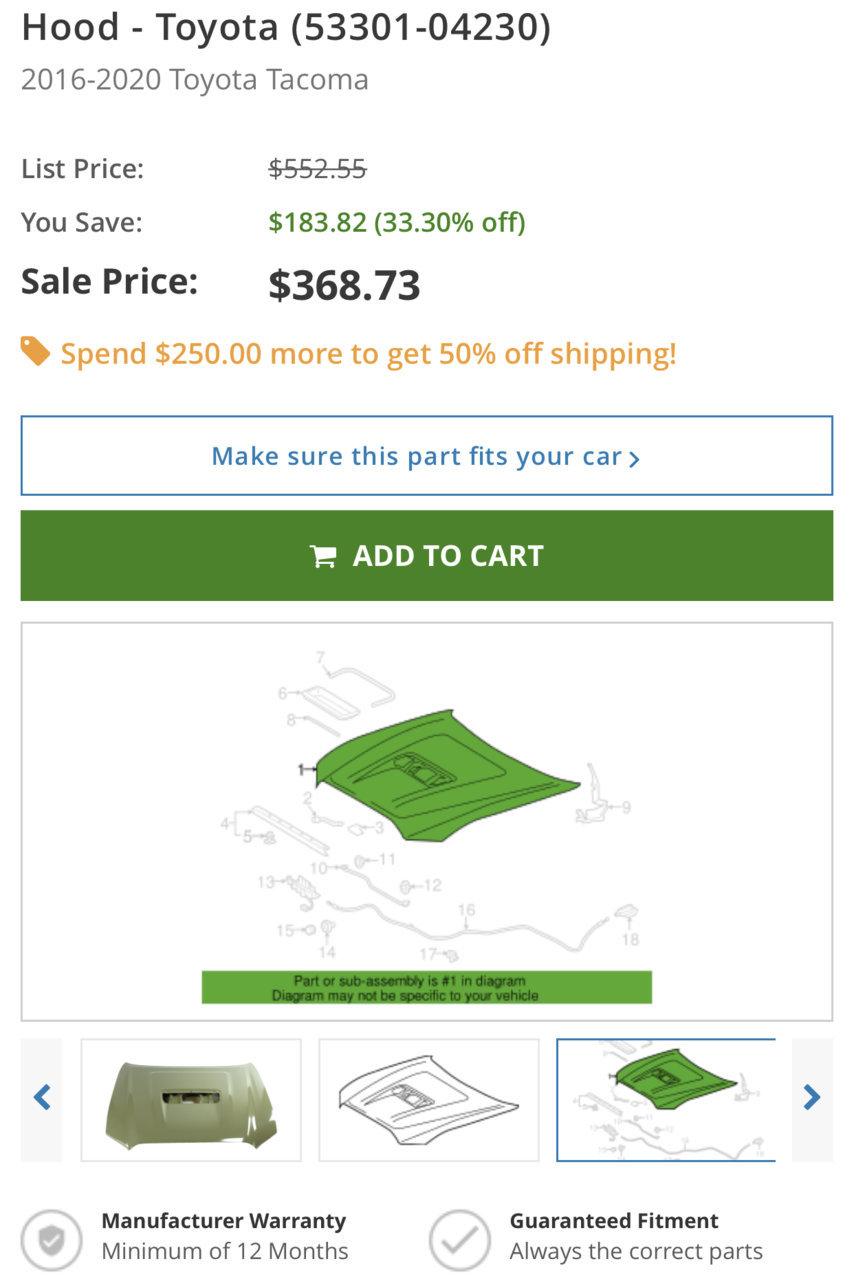Show previous thumbnails with left arrow

click(41, 1099)
